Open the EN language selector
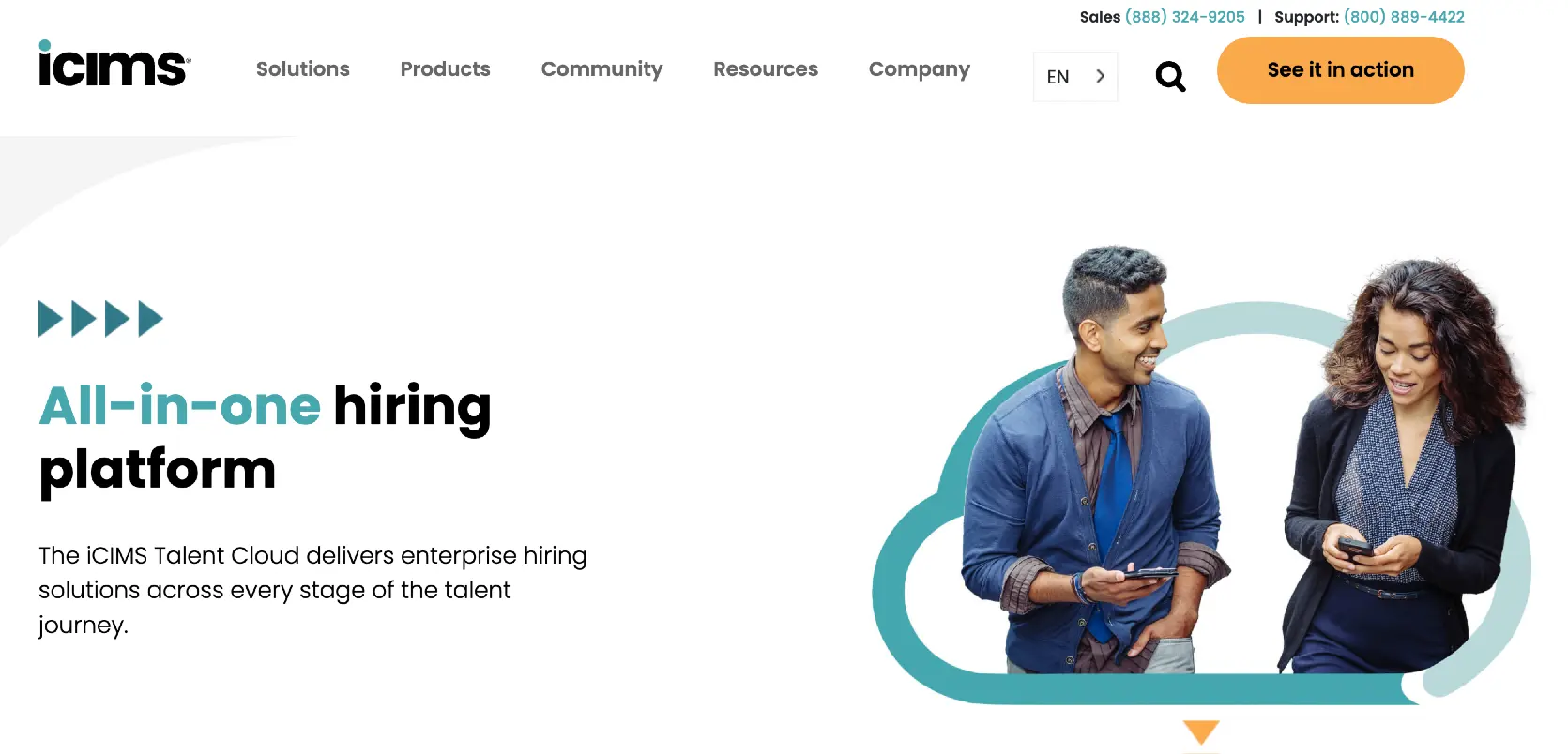 pos(1075,77)
